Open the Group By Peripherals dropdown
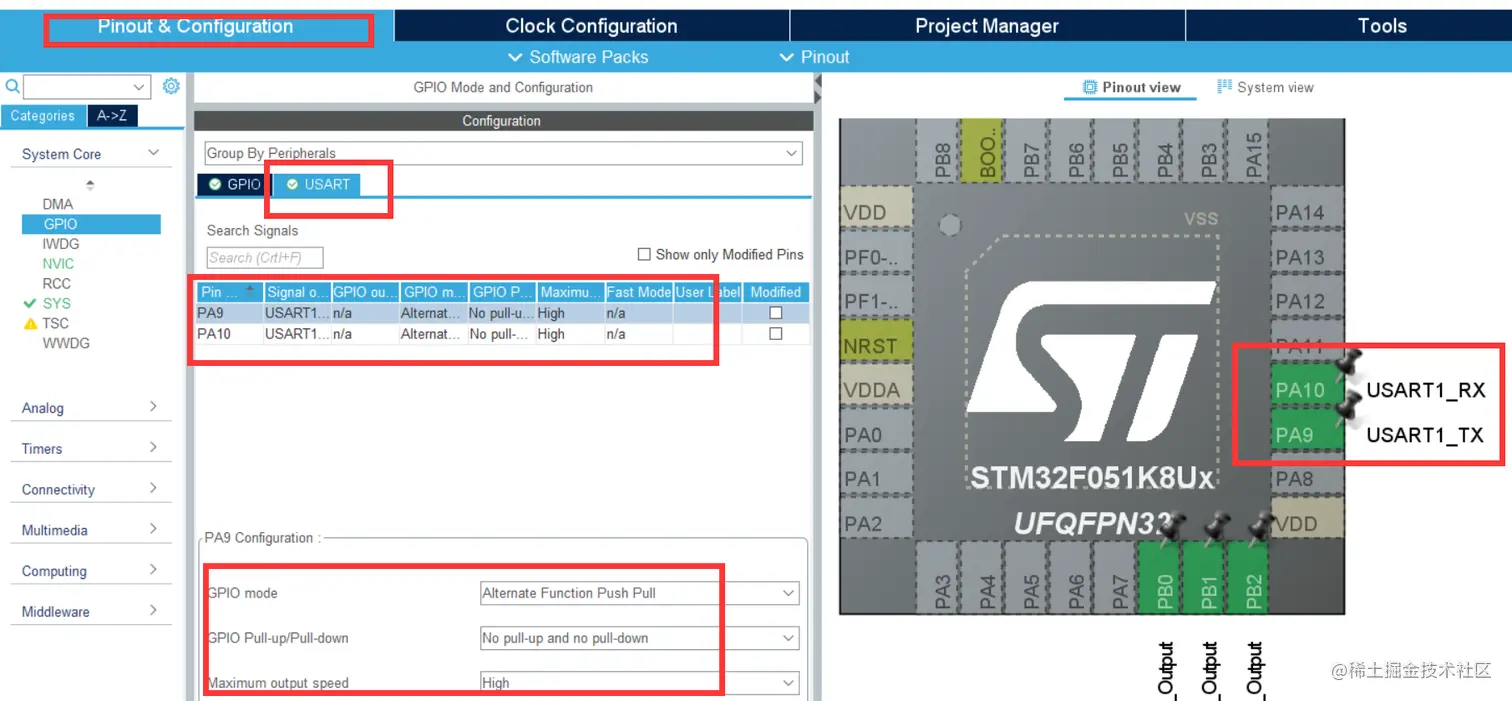The height and width of the screenshot is (701, 1512). tap(503, 153)
